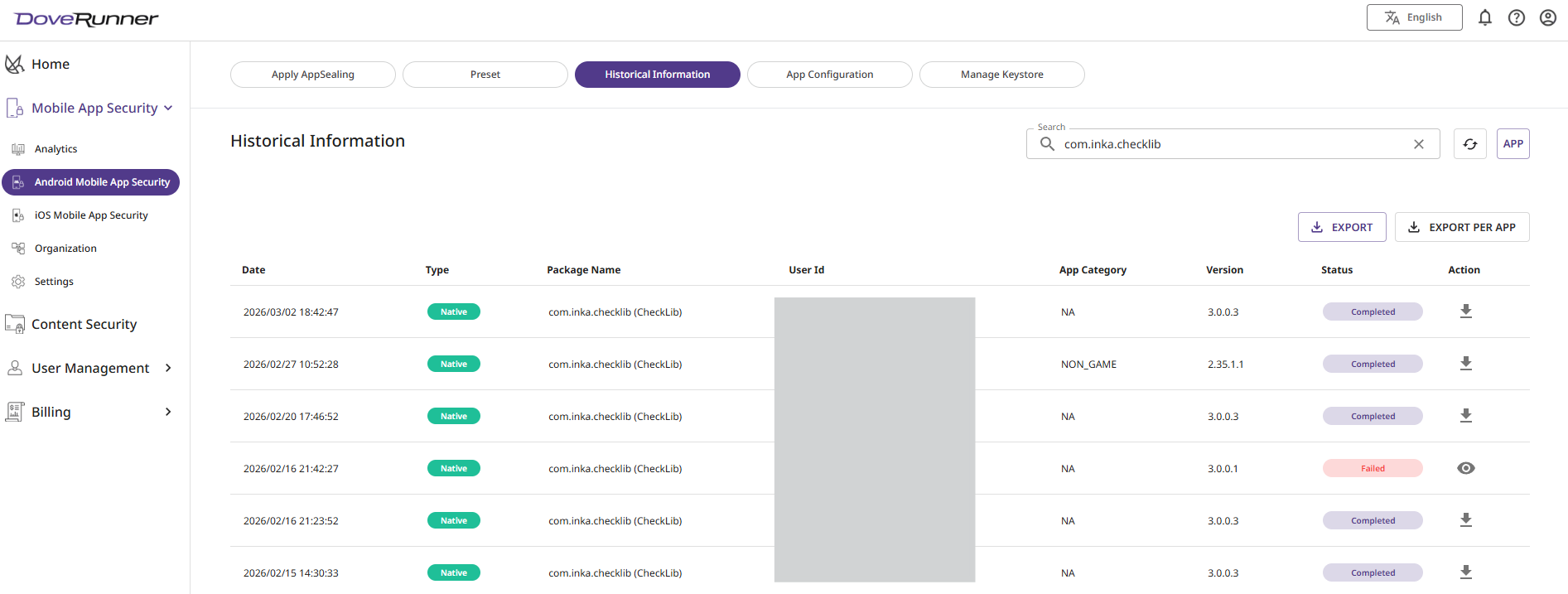Switch to the App Configuration tab
The height and width of the screenshot is (594, 1568).
[x=829, y=75]
